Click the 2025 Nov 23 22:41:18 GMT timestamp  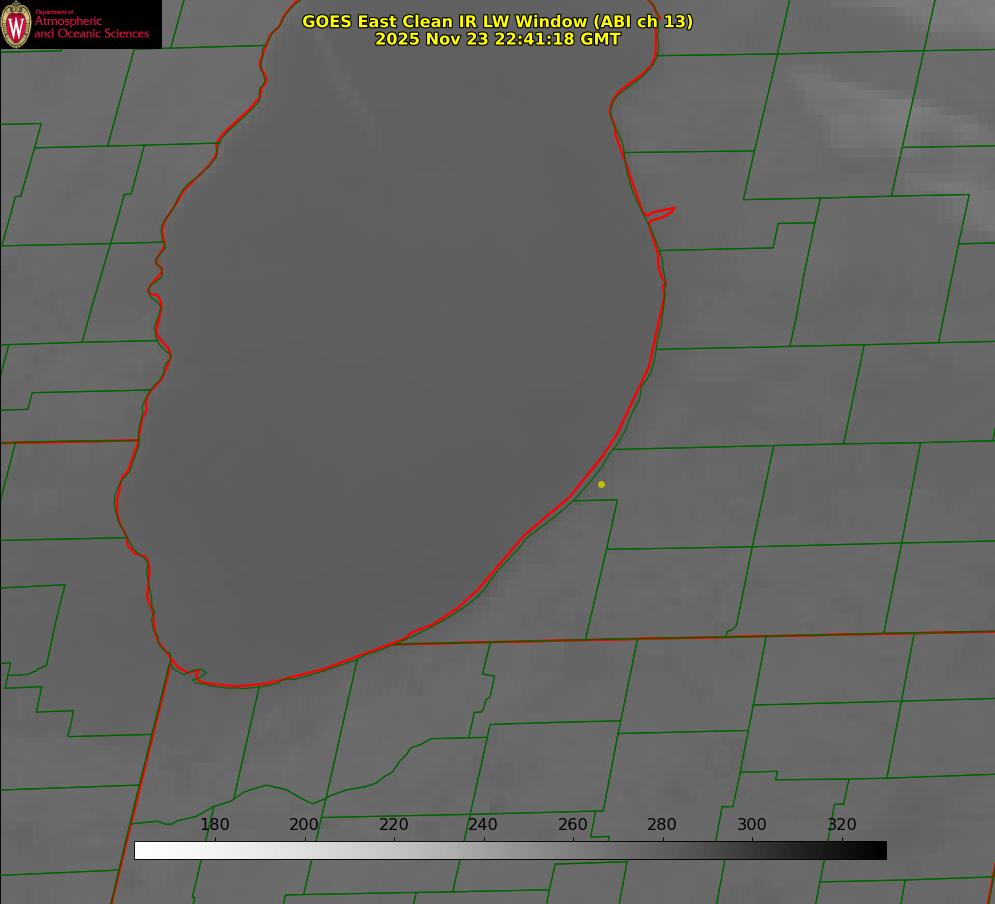point(498,39)
